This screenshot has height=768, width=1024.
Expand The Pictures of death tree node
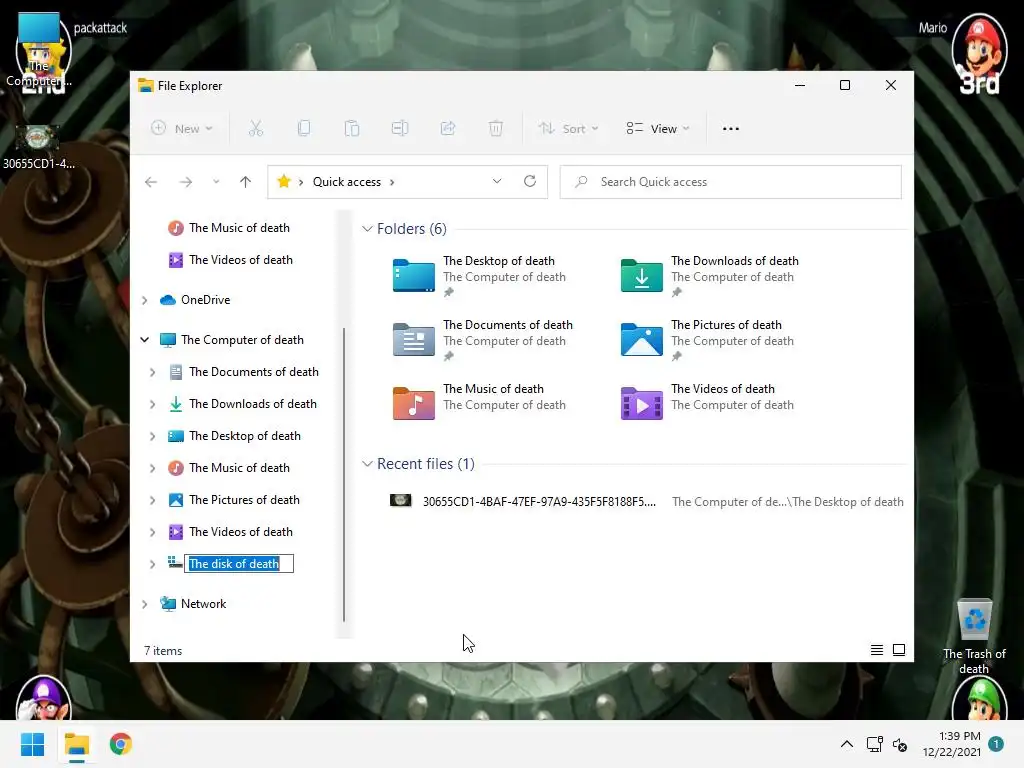click(153, 500)
